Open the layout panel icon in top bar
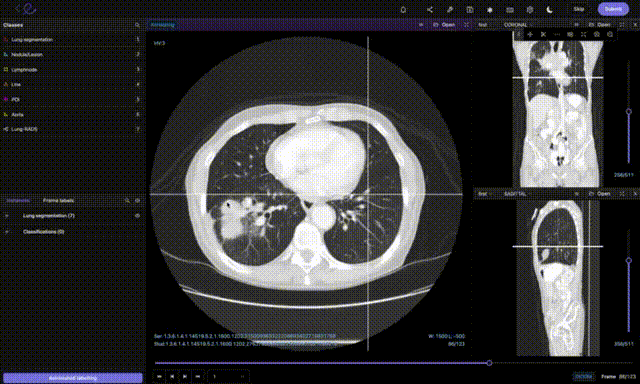 click(470, 9)
